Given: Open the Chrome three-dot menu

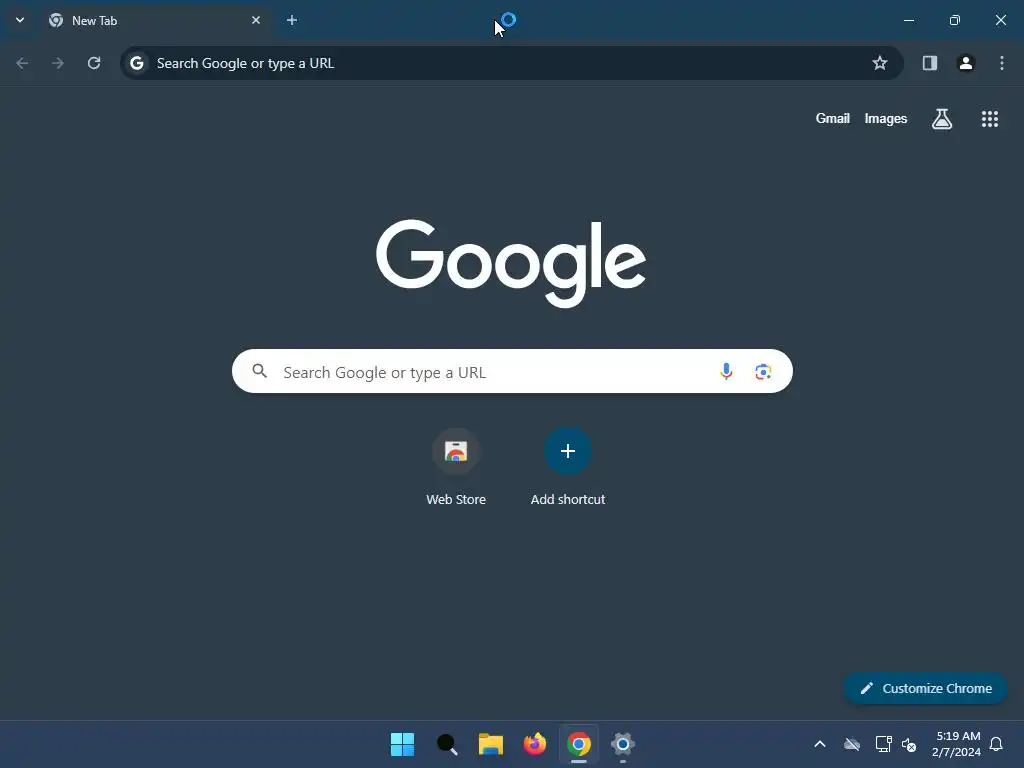Looking at the screenshot, I should point(1002,63).
